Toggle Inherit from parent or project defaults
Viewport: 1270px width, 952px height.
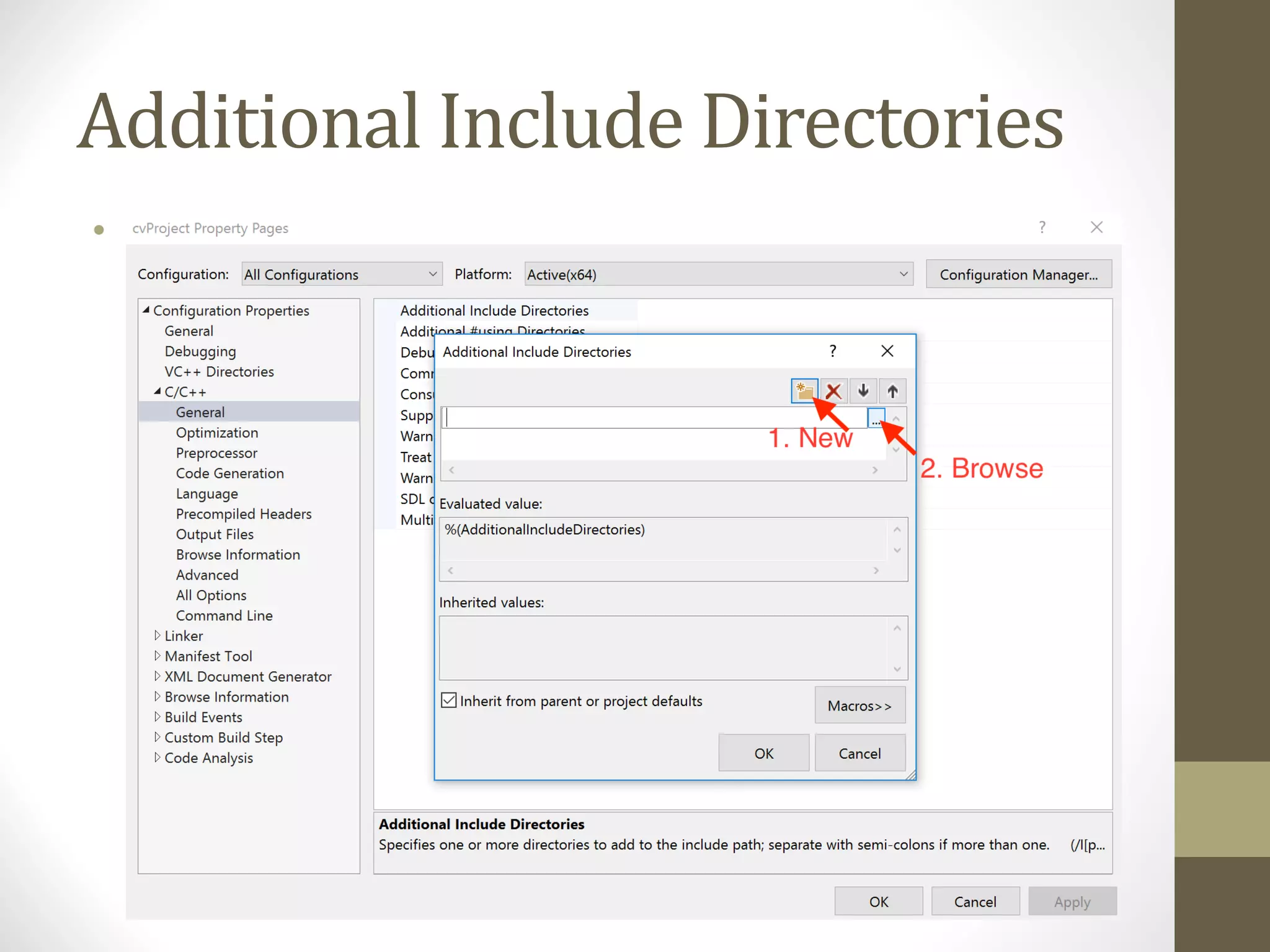(x=449, y=700)
